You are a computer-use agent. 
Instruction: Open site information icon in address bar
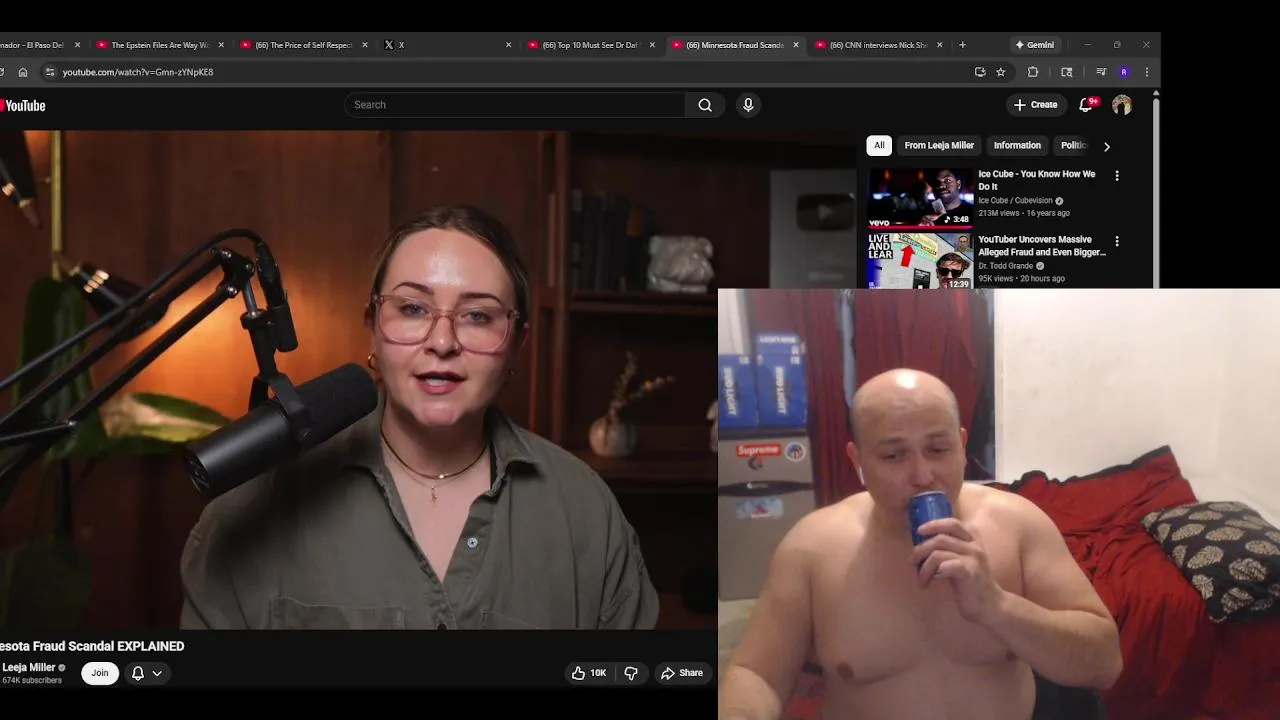(x=50, y=72)
